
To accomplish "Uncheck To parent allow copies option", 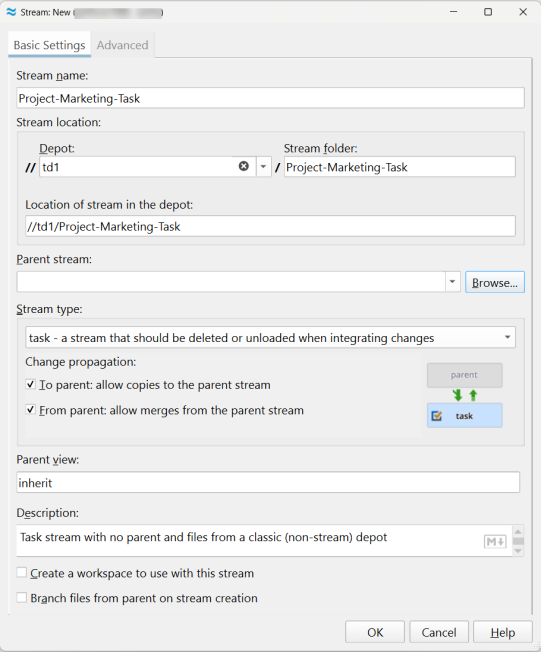I will (30, 384).
